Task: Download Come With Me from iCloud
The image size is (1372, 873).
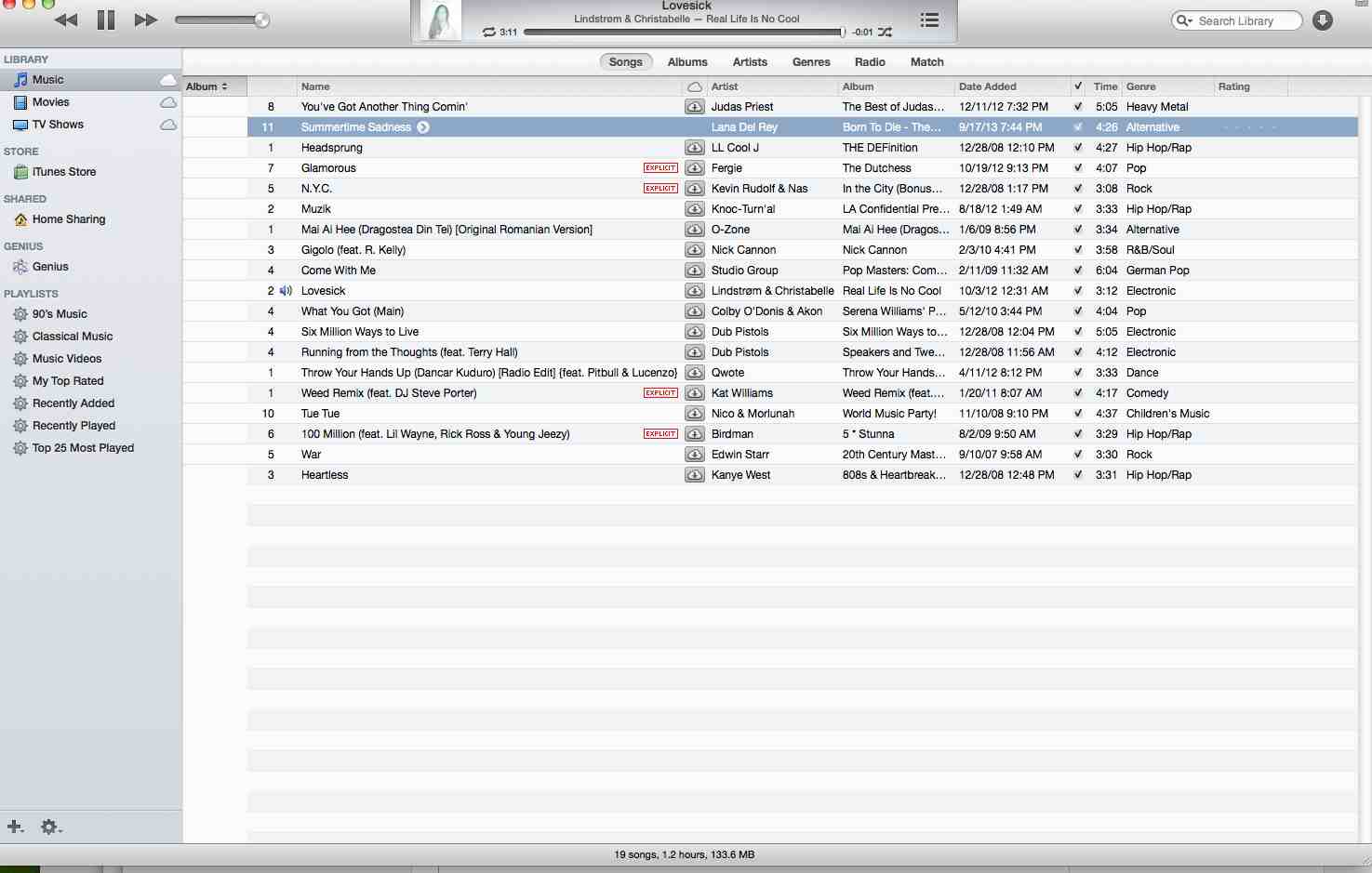Action: pyautogui.click(x=695, y=271)
